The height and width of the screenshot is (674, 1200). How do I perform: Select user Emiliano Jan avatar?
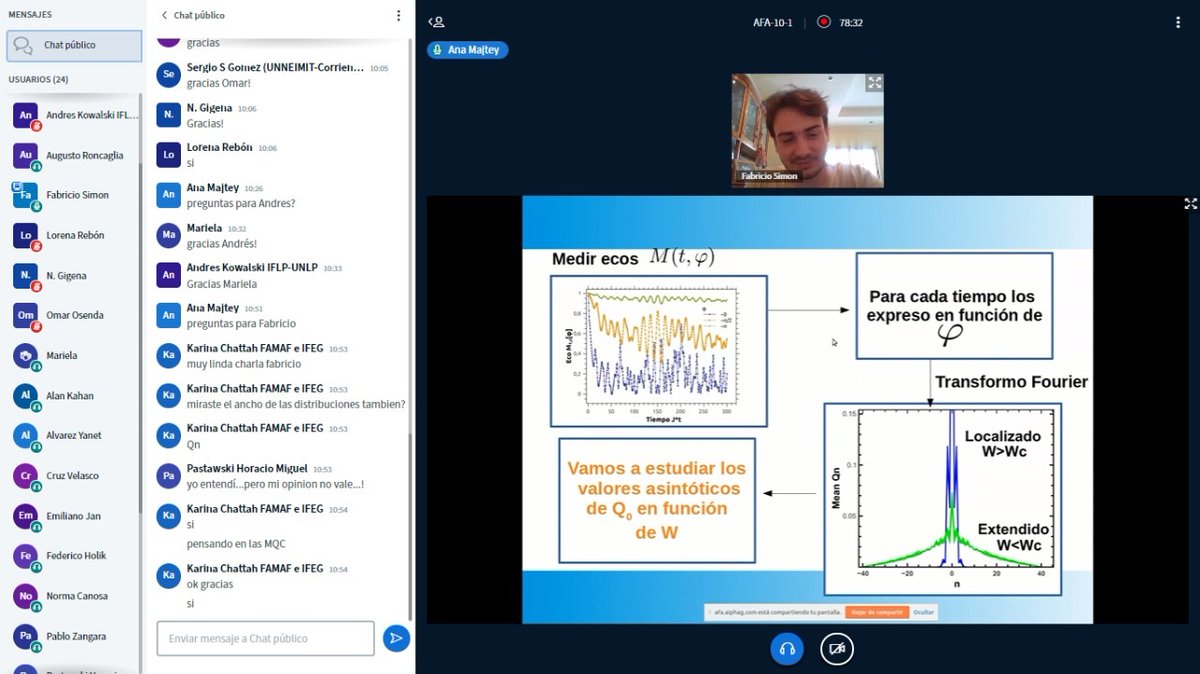pyautogui.click(x=26, y=516)
